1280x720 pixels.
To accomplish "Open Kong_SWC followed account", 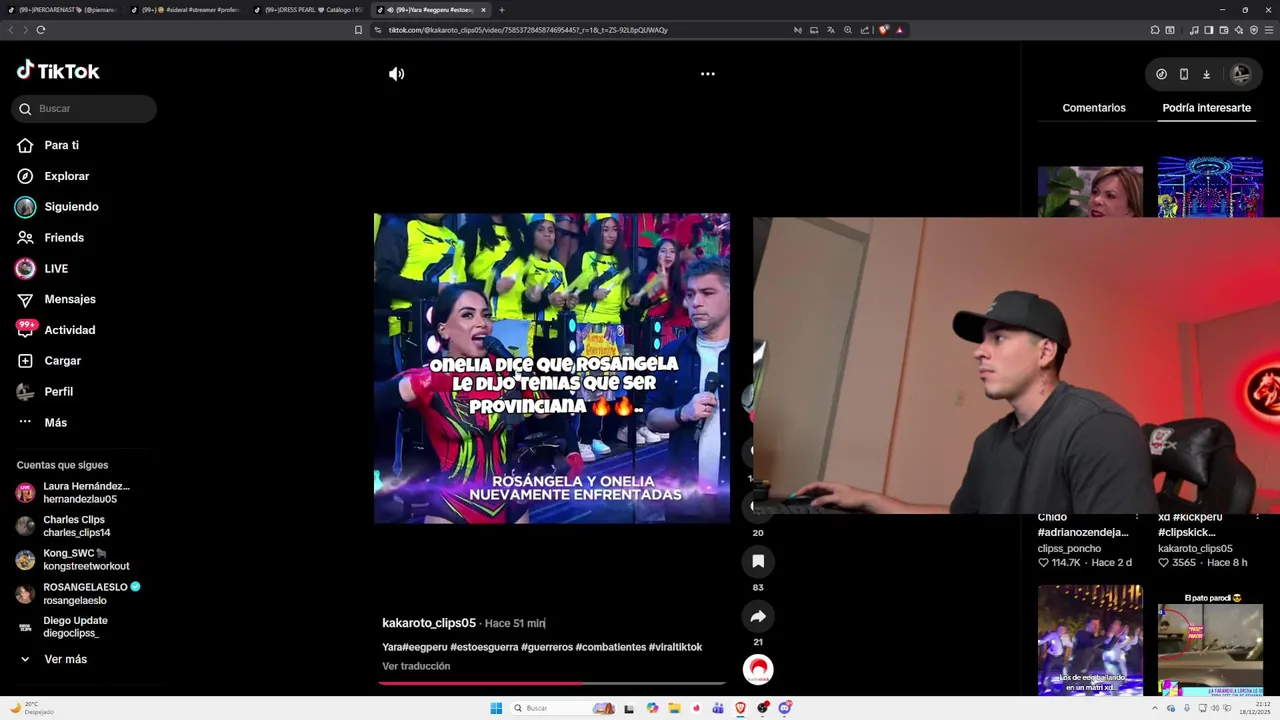I will click(x=78, y=559).
